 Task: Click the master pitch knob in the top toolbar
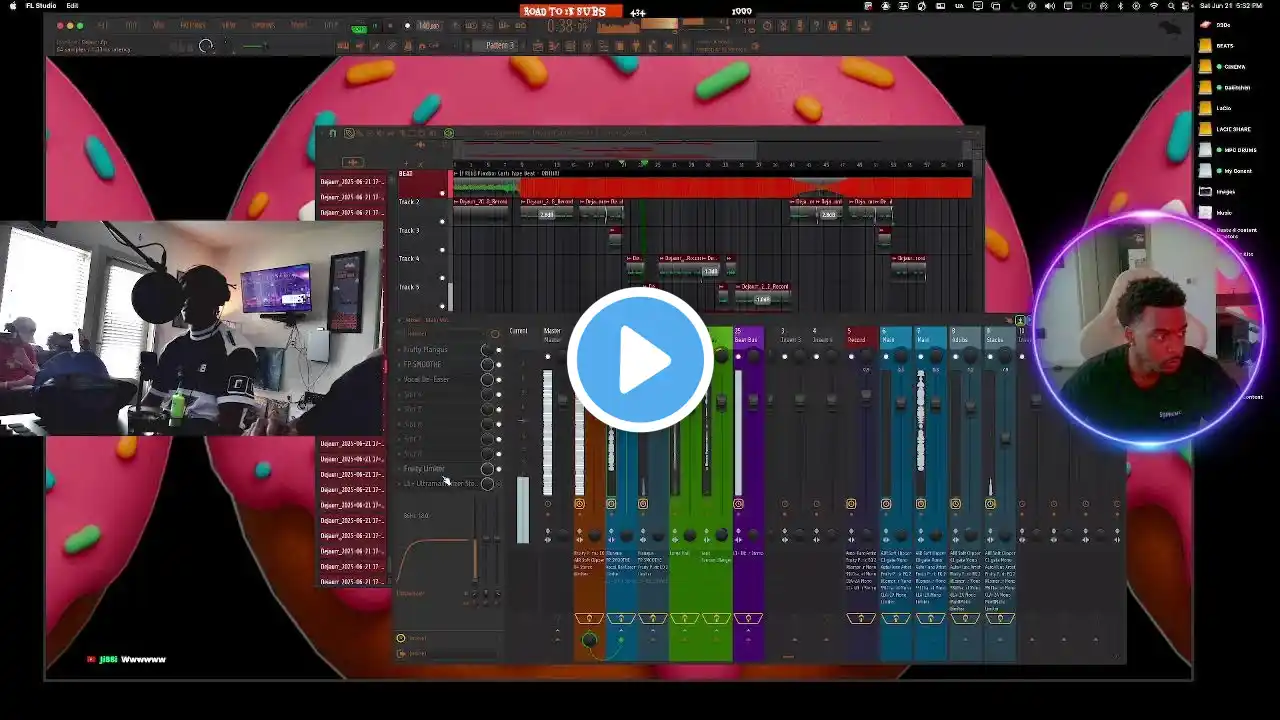(206, 46)
